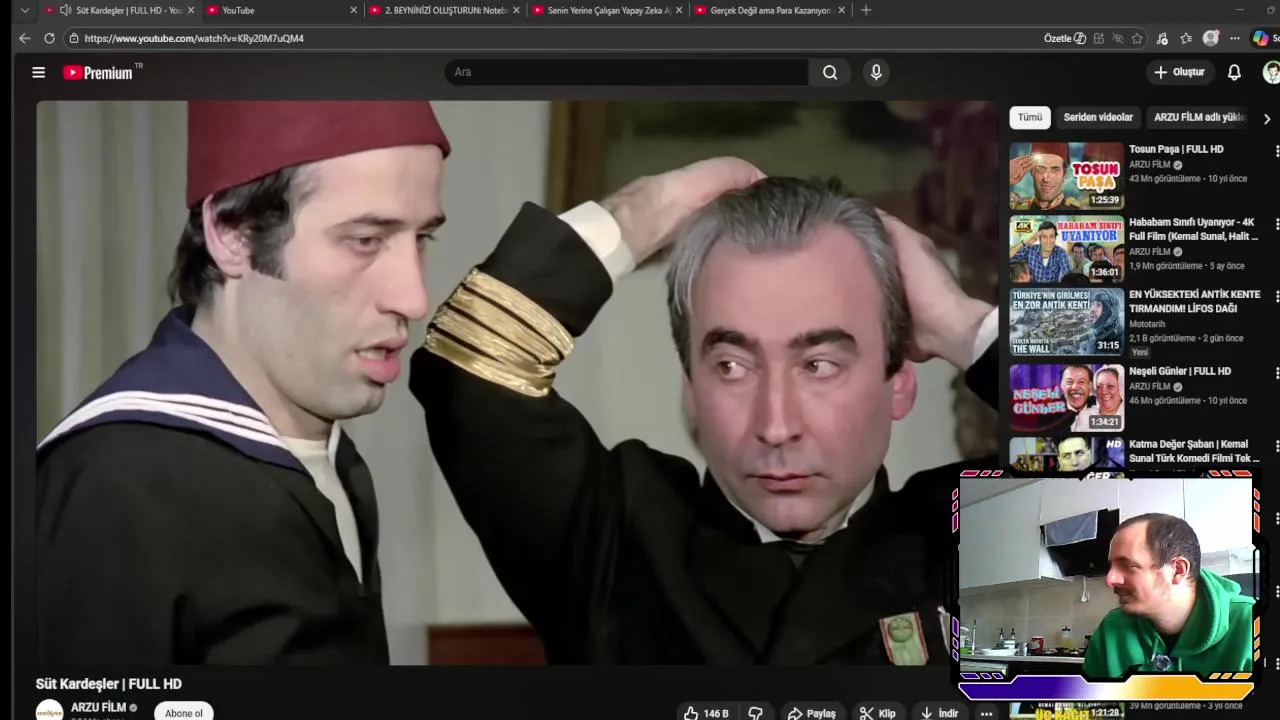
Task: Open options menu for Hababam Sınıfı Uyanıyor video
Action: tap(1276, 224)
